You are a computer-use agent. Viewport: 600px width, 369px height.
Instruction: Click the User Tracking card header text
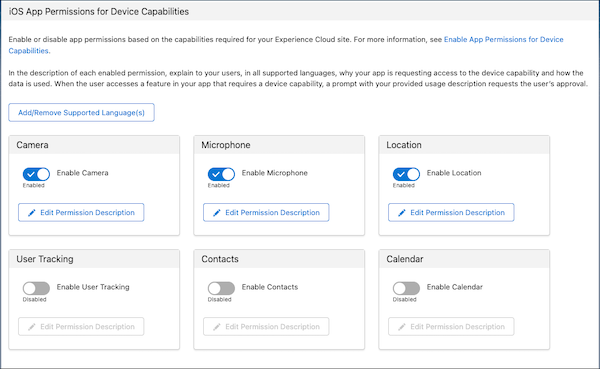pos(45,259)
